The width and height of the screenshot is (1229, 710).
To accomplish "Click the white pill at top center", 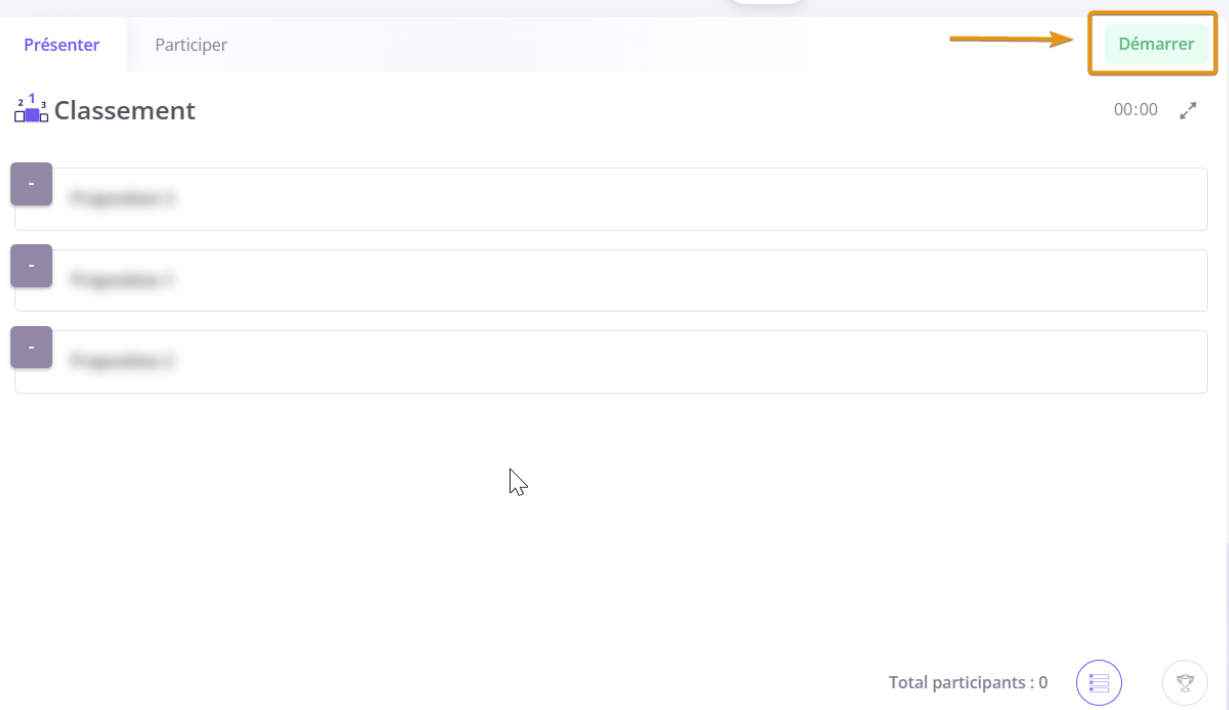I will (x=766, y=3).
